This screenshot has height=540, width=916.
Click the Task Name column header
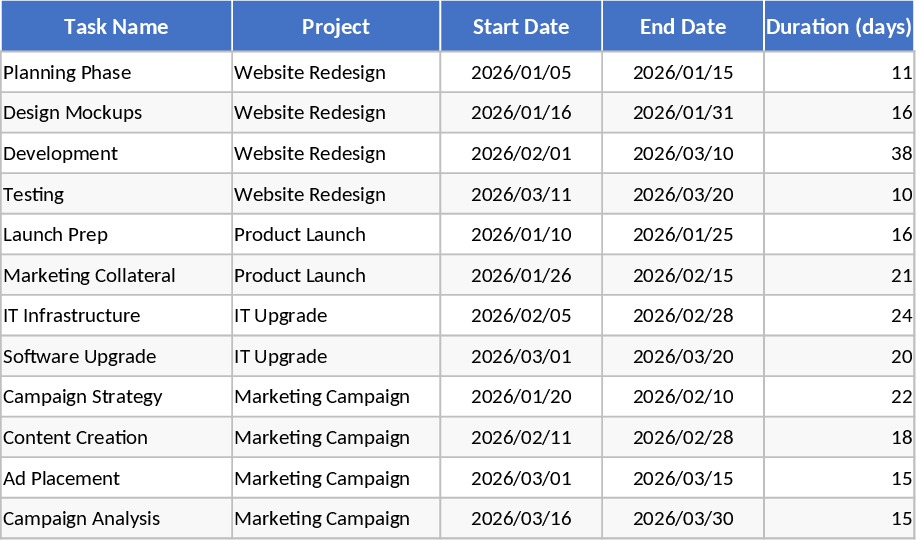tap(116, 27)
